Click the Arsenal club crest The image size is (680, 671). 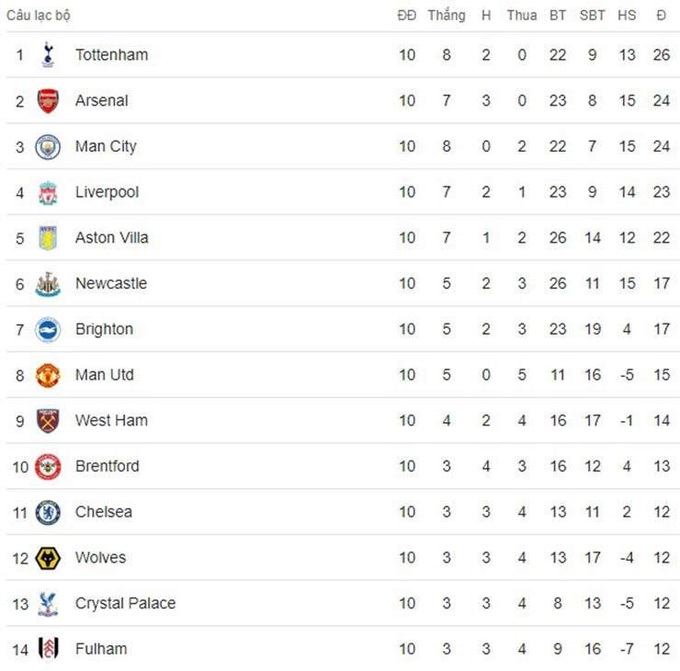[x=48, y=101]
